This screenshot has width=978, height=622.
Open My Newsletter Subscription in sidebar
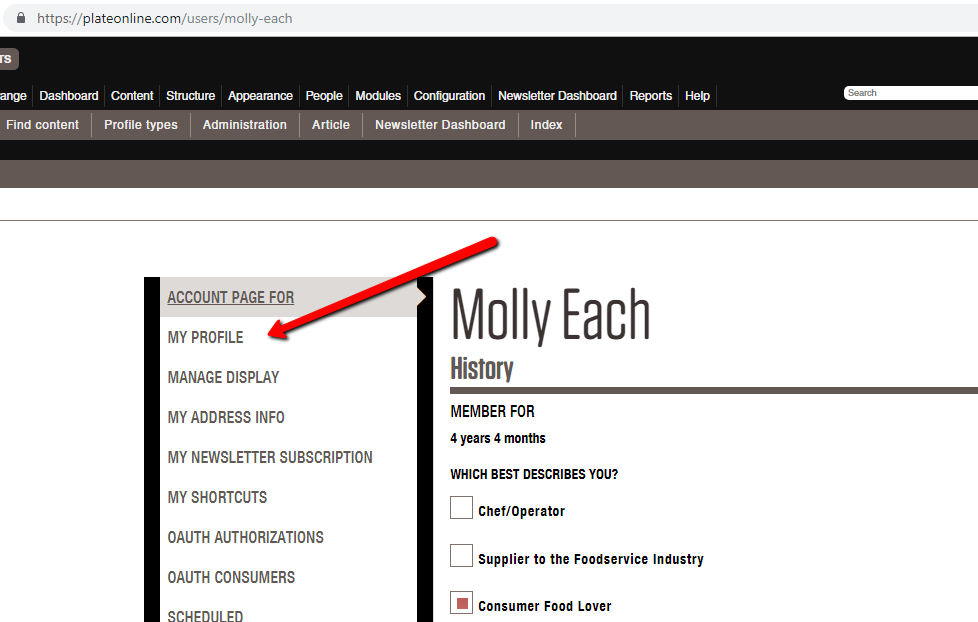pos(270,457)
